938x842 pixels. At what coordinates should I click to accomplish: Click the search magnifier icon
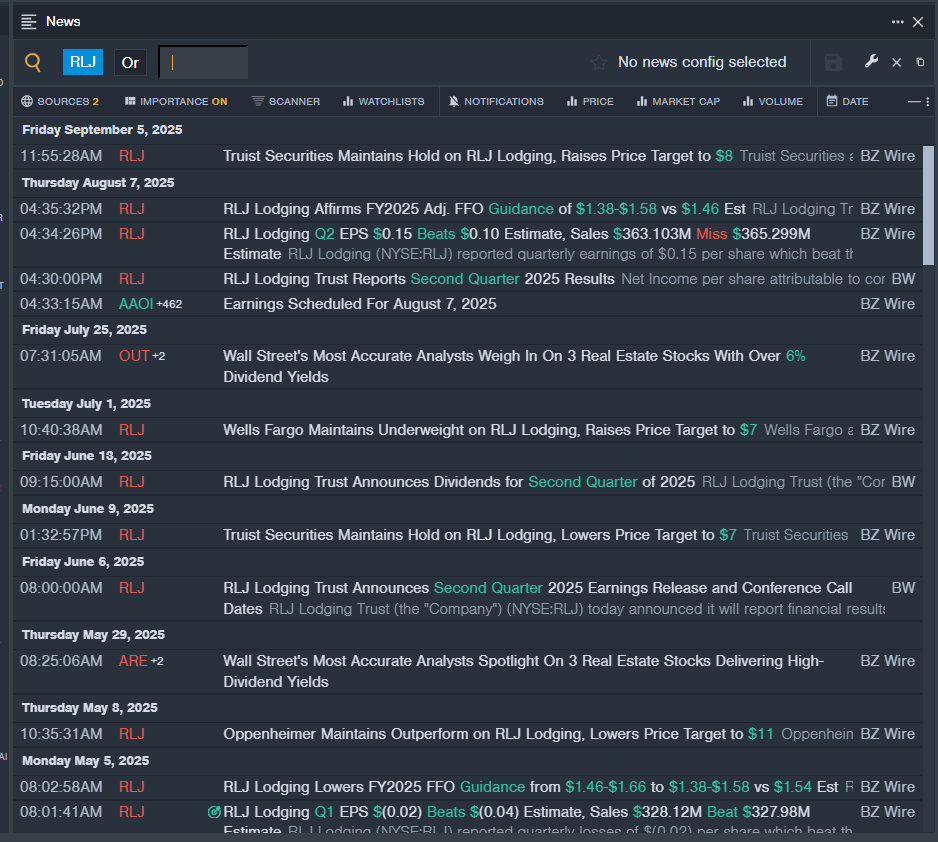coord(33,62)
